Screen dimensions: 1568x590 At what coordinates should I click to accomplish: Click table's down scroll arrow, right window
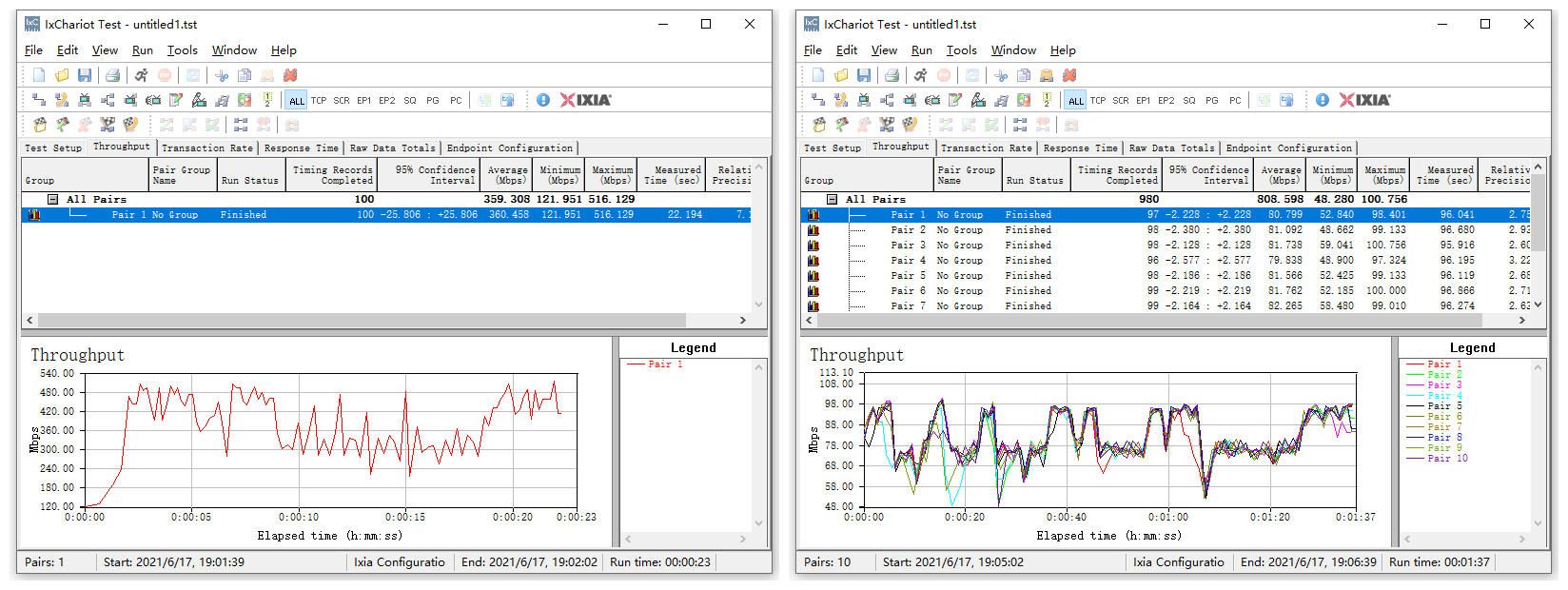pyautogui.click(x=1539, y=305)
